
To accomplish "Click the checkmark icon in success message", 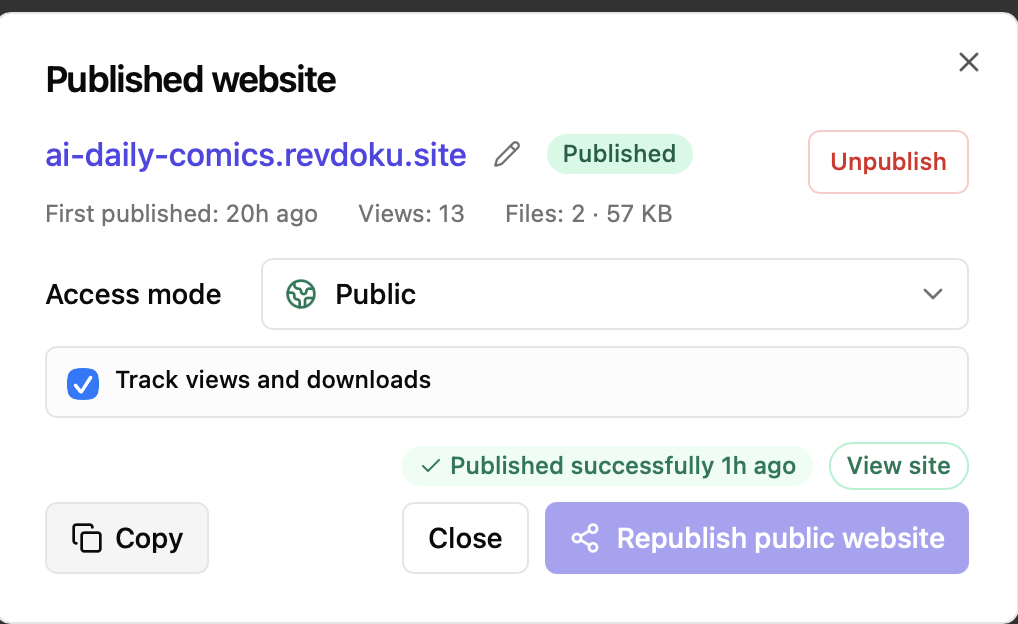I will click(431, 466).
